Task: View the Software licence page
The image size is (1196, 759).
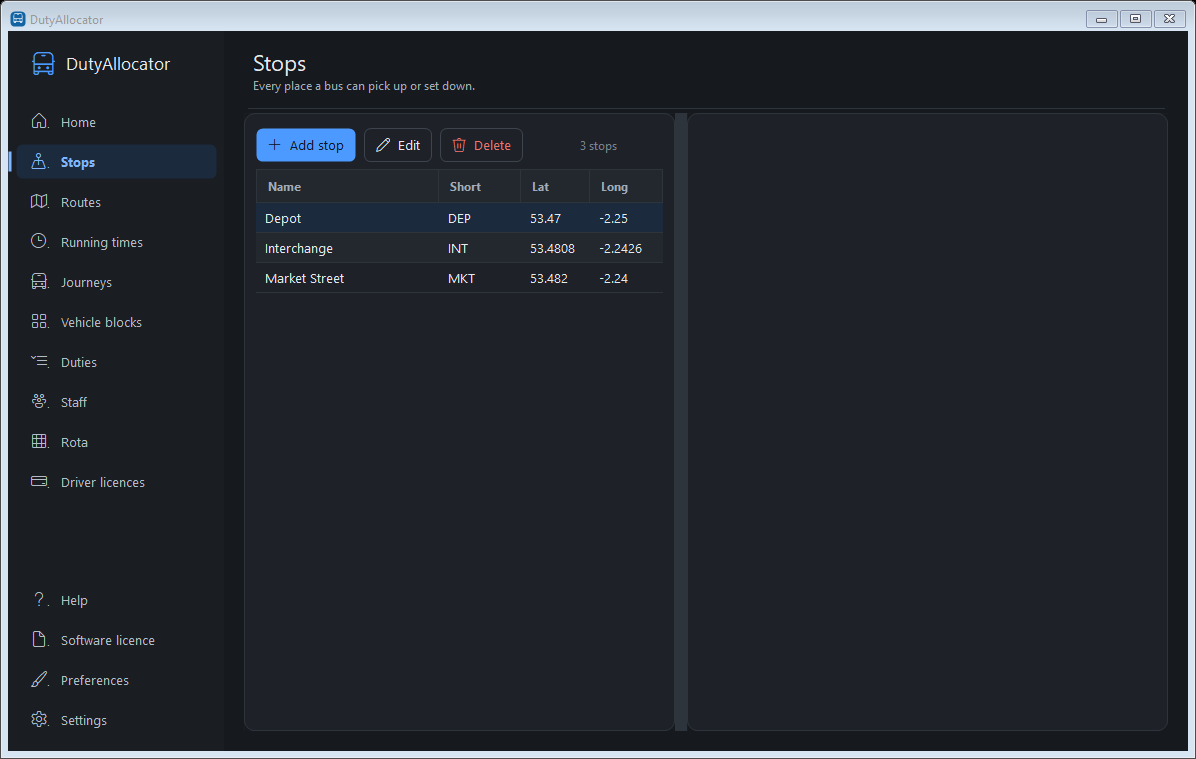Action: coord(116,640)
